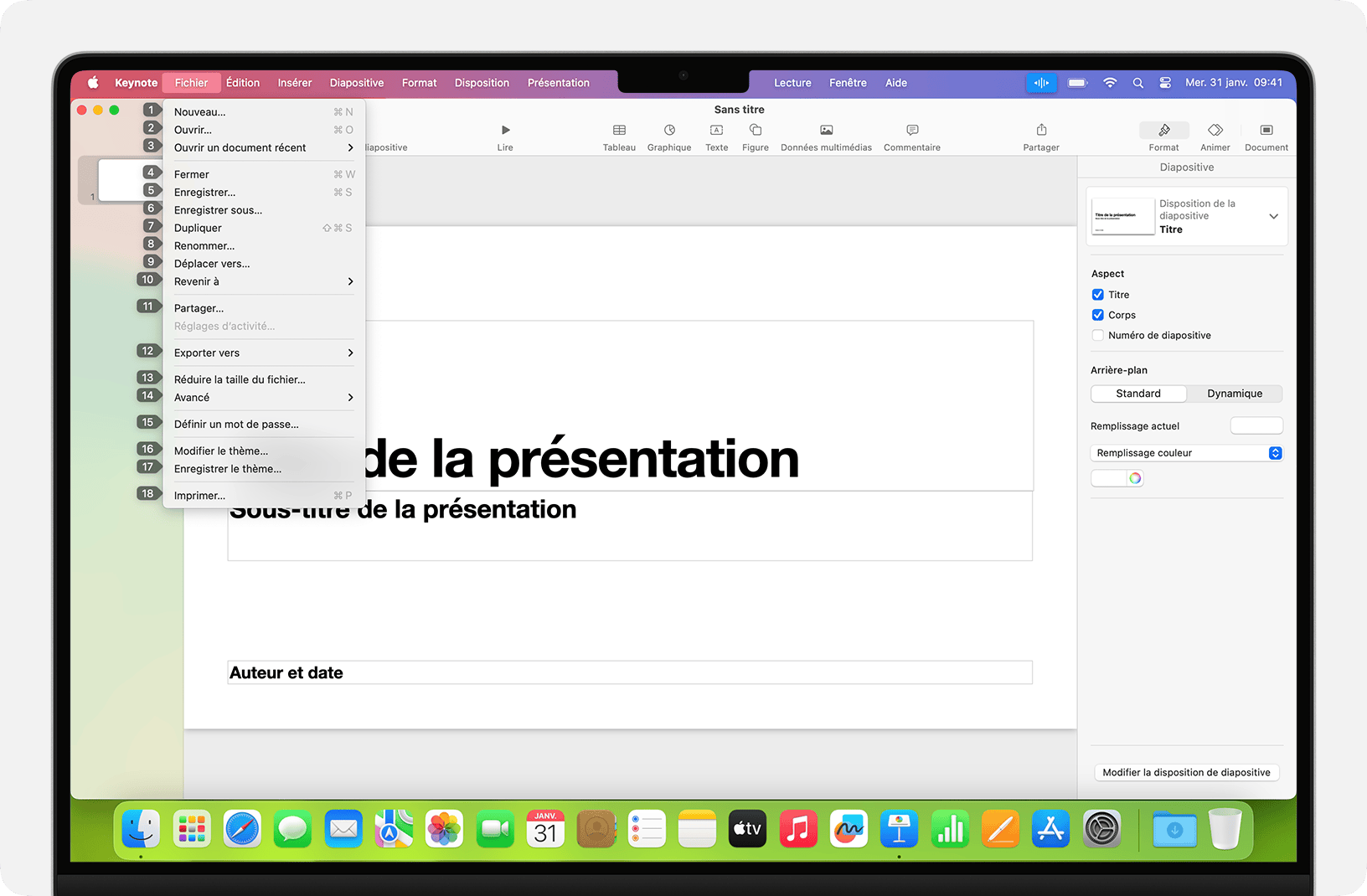Choose Dupliquer in Fichier menu
This screenshot has width=1367, height=896.
click(264, 228)
